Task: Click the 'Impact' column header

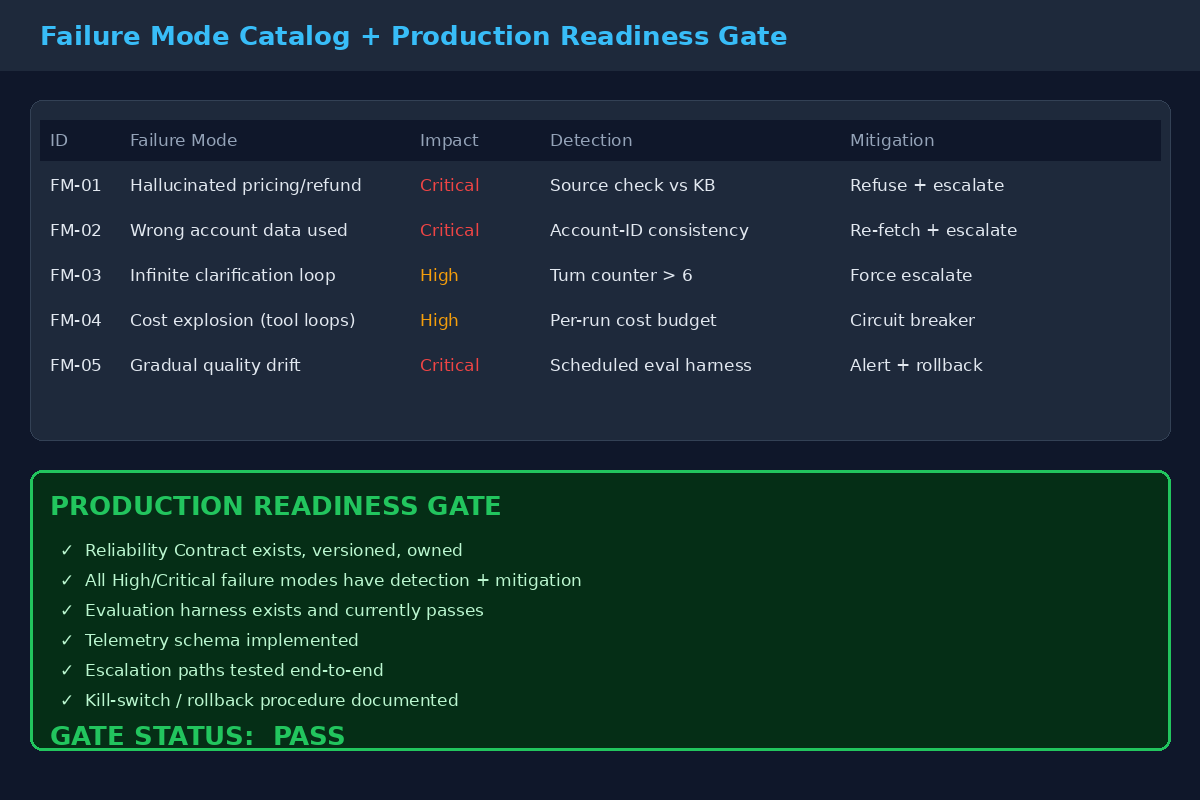Action: (449, 141)
